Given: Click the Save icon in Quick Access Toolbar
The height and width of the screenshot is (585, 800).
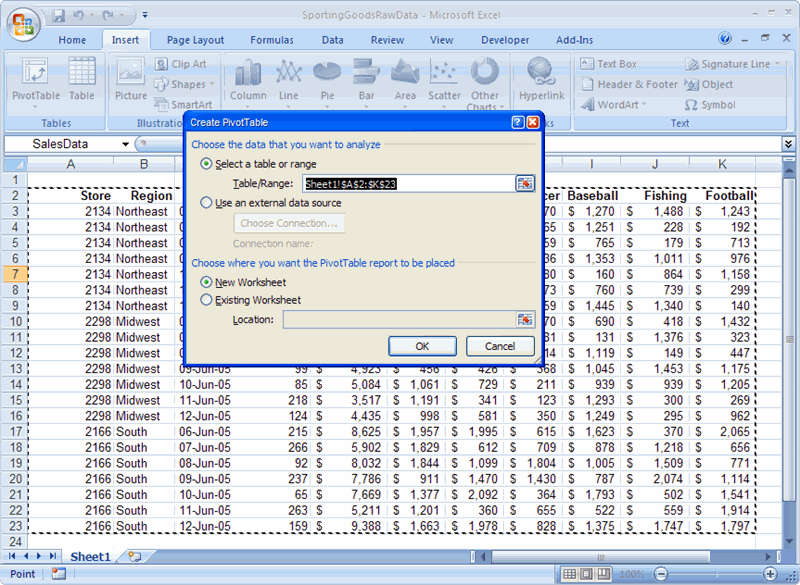Looking at the screenshot, I should tap(59, 16).
